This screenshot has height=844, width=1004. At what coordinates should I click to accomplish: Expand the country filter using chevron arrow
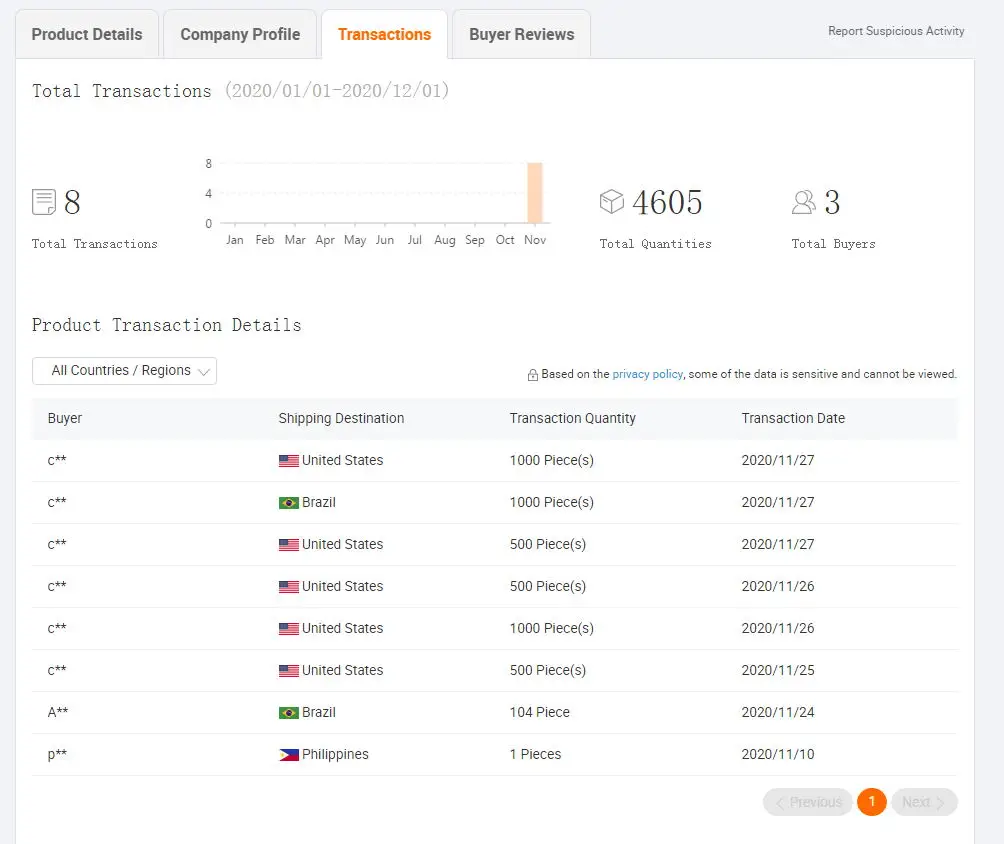(204, 372)
